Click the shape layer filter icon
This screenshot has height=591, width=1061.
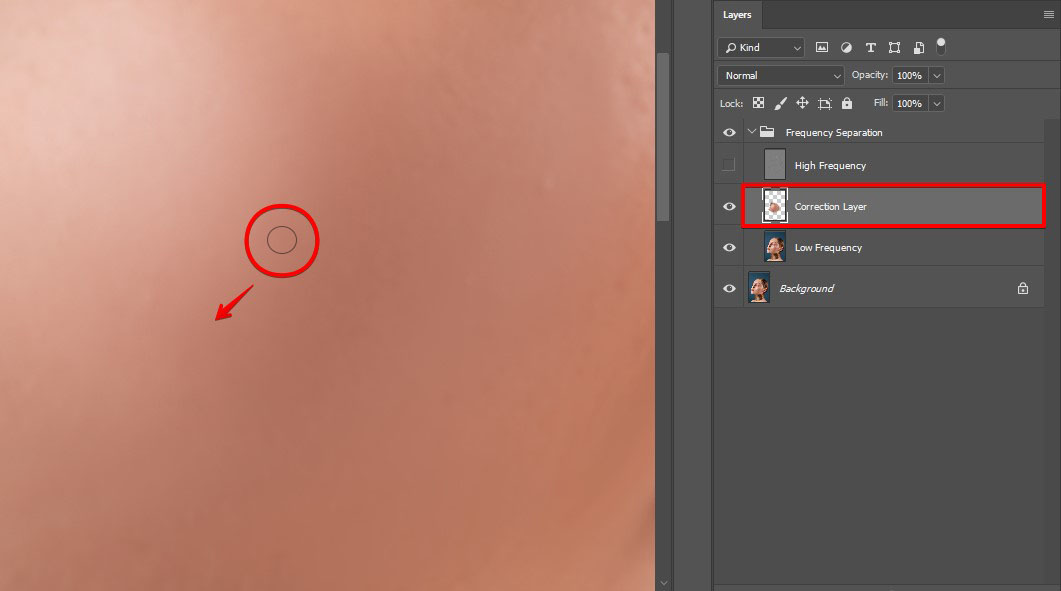(894, 47)
